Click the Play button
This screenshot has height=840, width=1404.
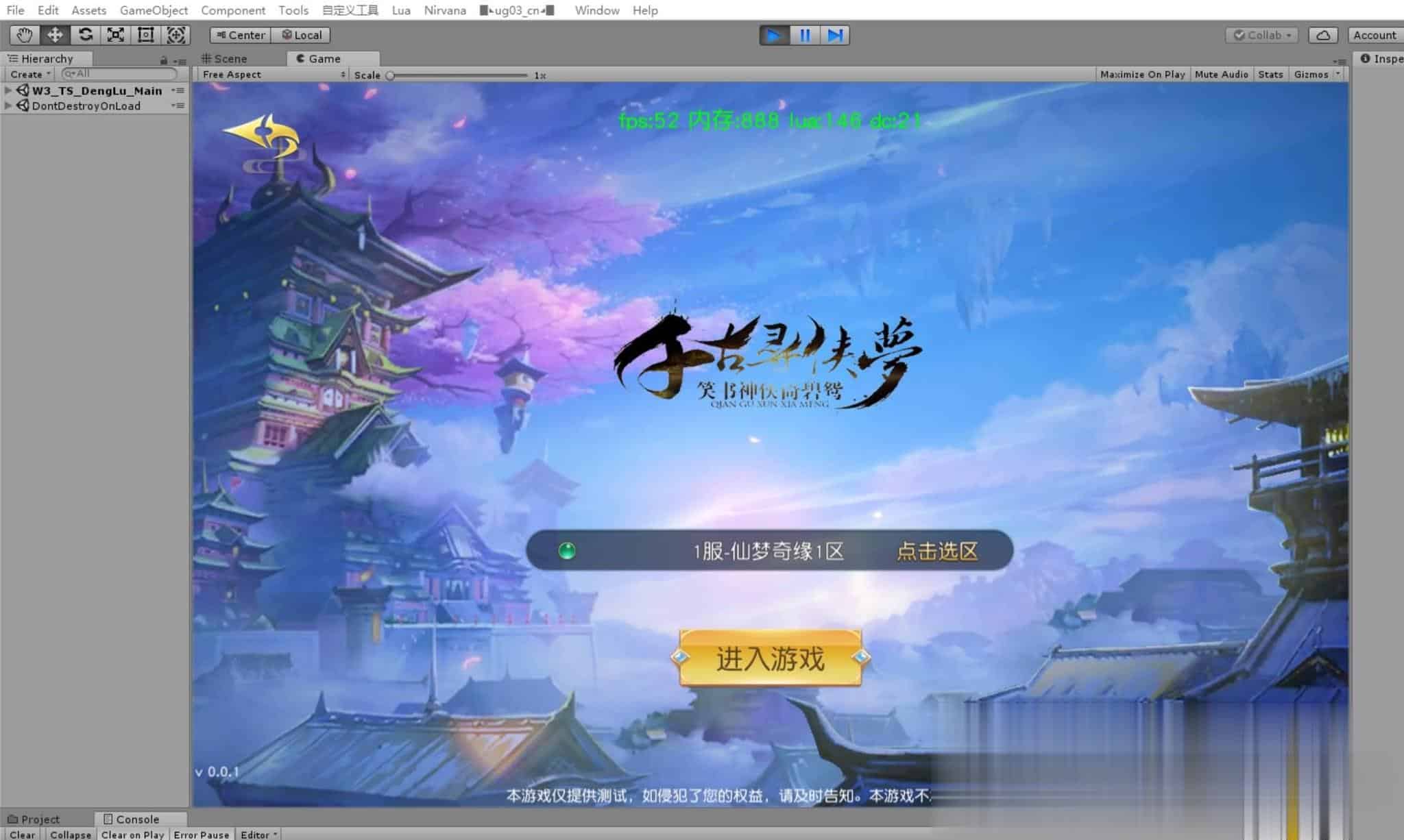(x=774, y=35)
